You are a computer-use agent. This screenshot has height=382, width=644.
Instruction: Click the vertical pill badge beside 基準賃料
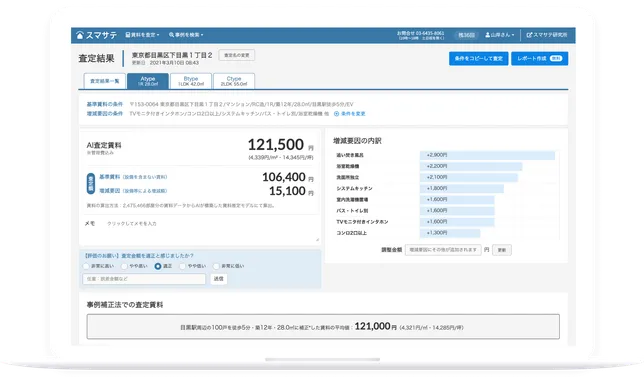coord(91,184)
